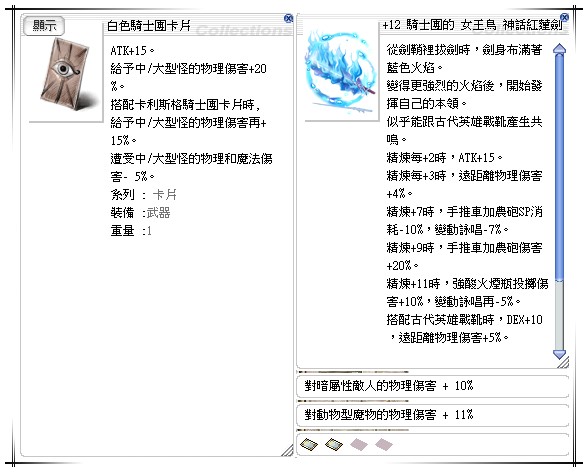The height and width of the screenshot is (472, 588).
Task: Close the 女王鳥 神話紅薙劍 item window
Action: 564,17
